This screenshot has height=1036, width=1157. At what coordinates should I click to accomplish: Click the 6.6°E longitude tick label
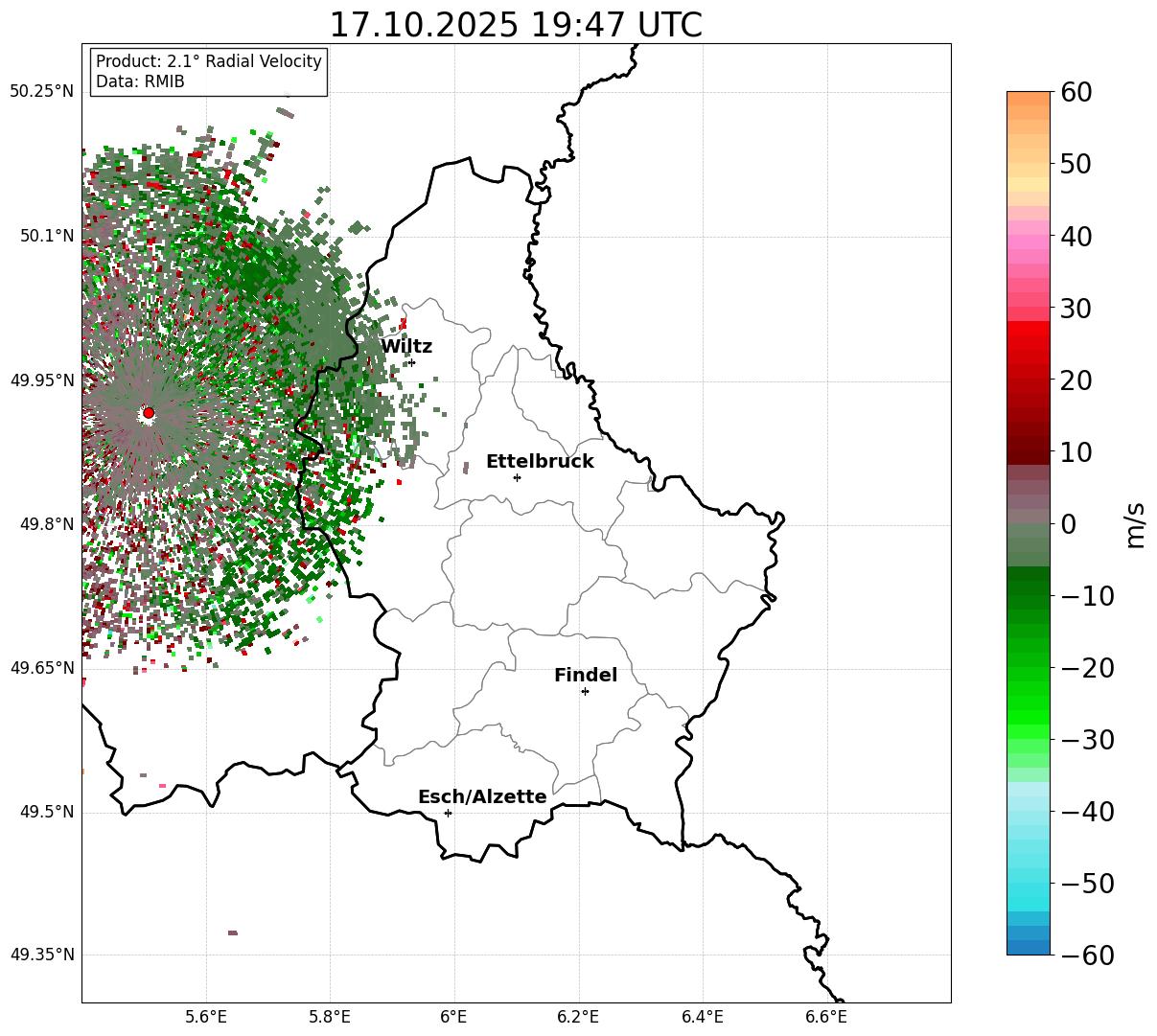click(x=826, y=1017)
